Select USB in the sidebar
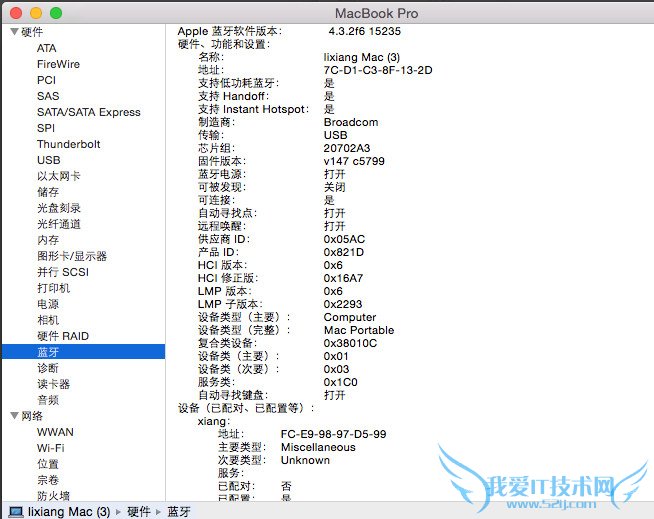Screen dimensions: 654x519 48,160
